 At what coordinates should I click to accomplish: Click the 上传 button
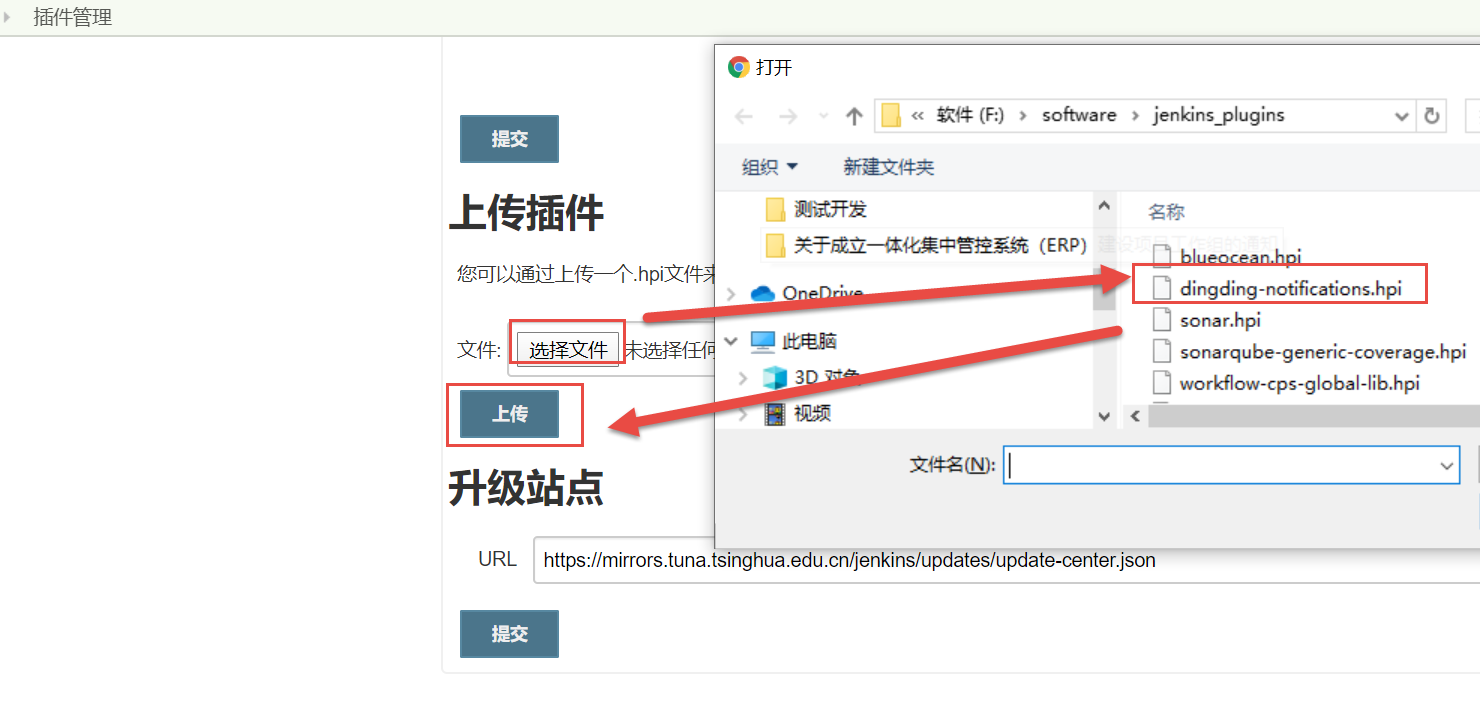[509, 414]
